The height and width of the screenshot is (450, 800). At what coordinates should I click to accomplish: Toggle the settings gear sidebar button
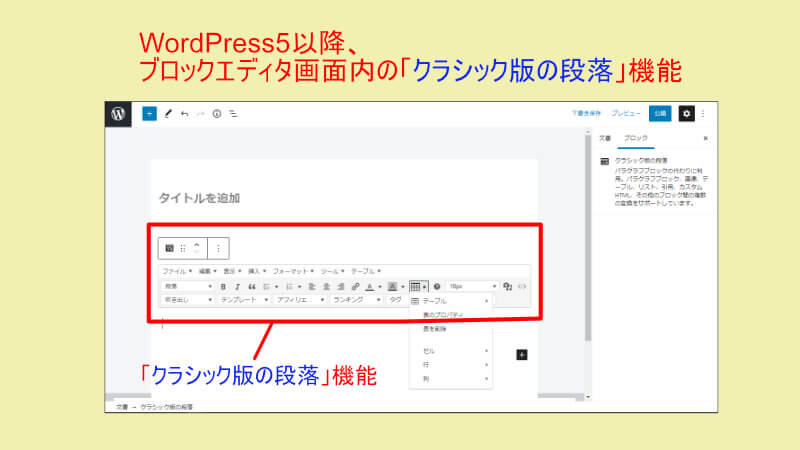pos(686,114)
